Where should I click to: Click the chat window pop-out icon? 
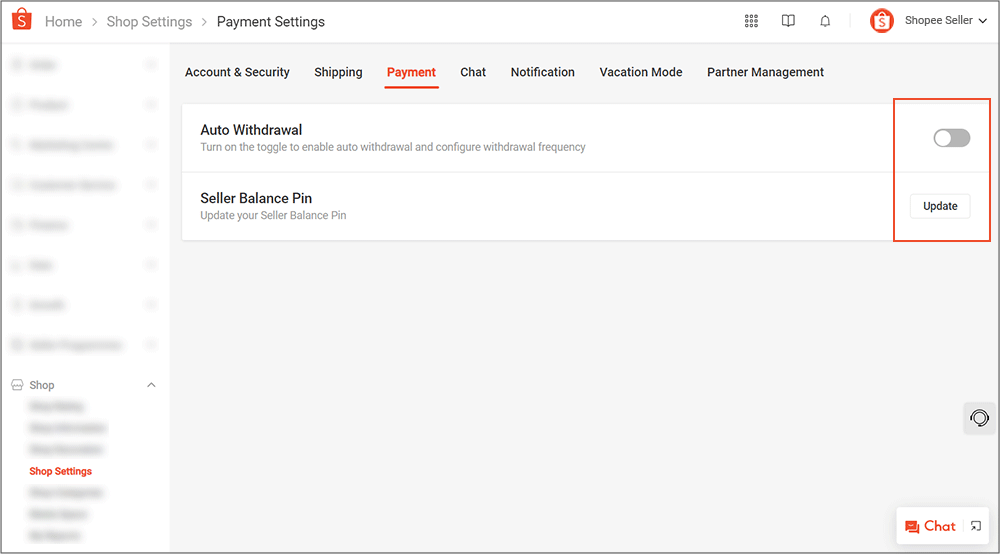[976, 526]
